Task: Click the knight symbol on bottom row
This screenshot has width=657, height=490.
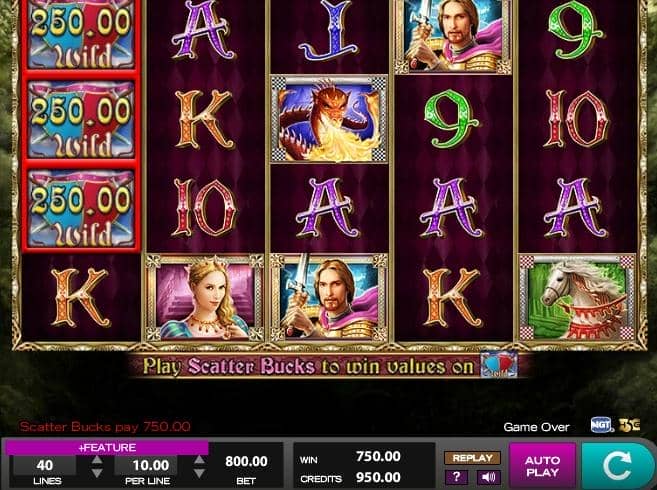Action: pyautogui.click(x=329, y=297)
